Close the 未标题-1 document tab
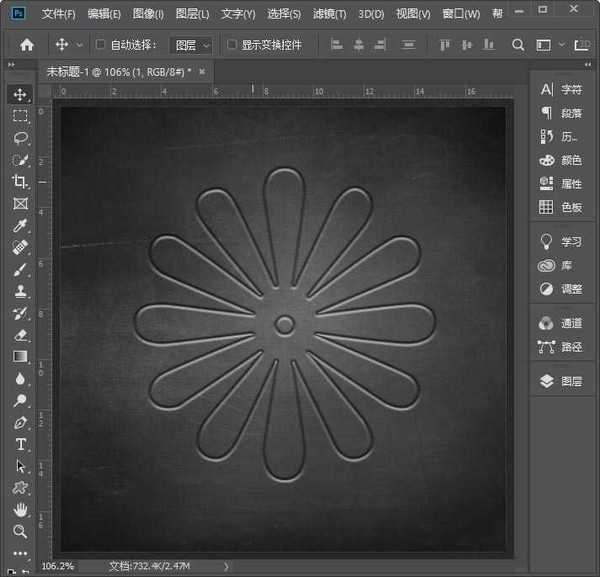 point(202,72)
